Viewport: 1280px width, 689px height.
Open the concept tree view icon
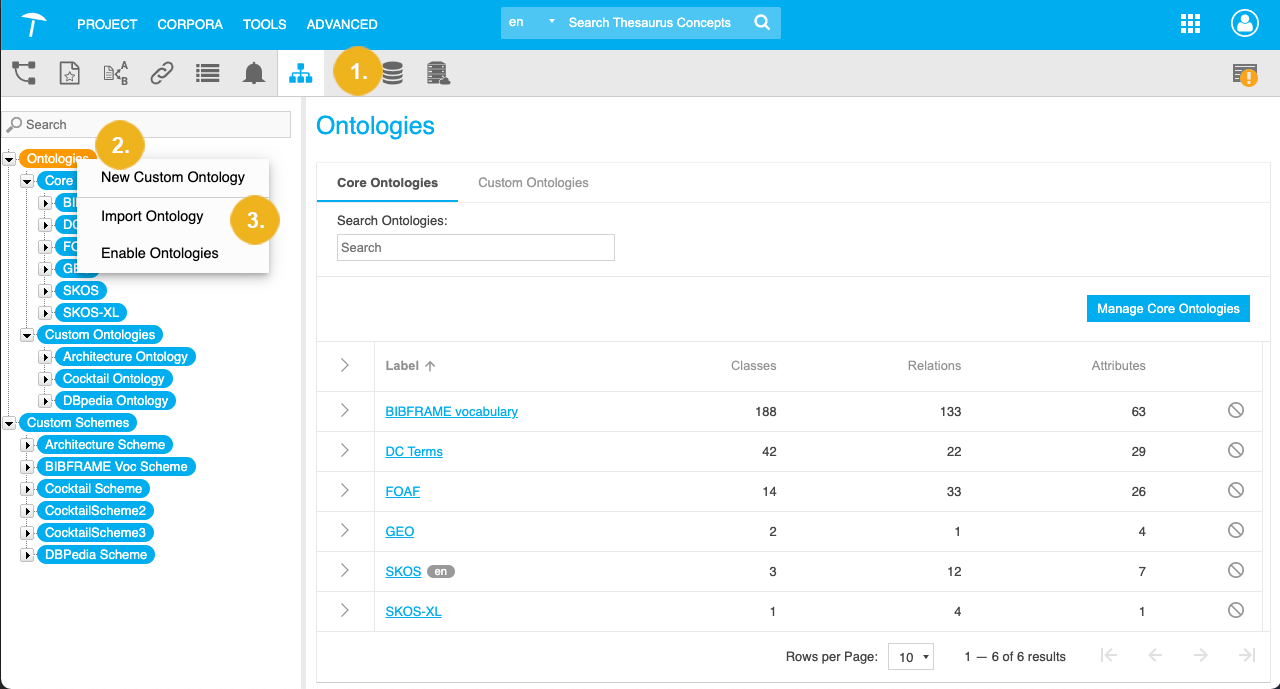pyautogui.click(x=24, y=72)
